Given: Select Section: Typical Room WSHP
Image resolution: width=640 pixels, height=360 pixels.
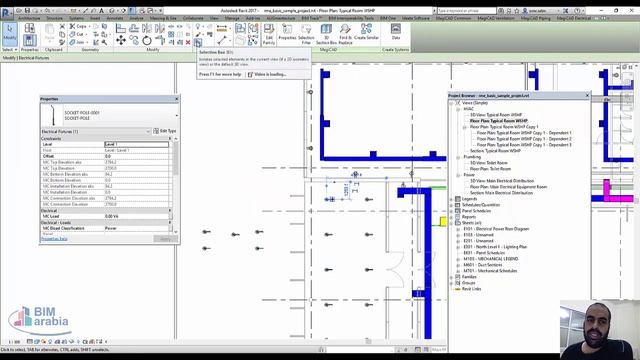Looking at the screenshot, I should [x=496, y=151].
